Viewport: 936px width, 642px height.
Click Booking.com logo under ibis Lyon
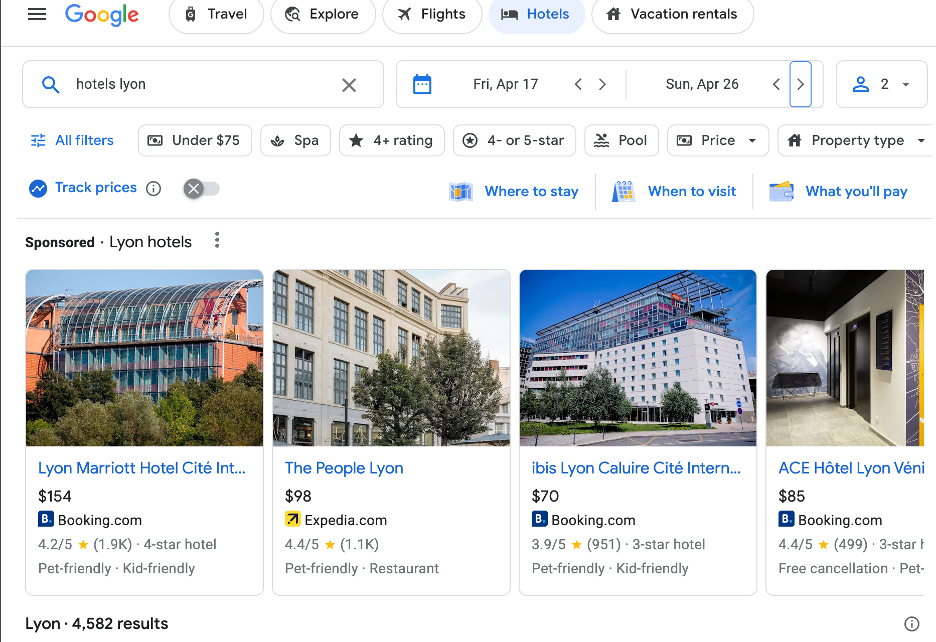tap(540, 519)
